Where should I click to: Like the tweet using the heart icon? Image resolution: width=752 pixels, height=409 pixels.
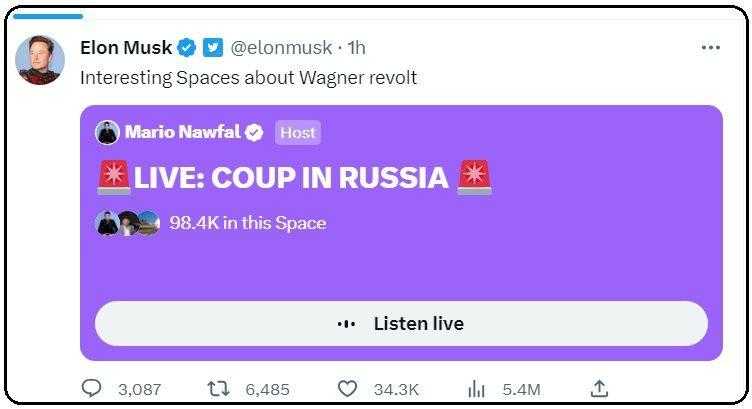[x=347, y=388]
